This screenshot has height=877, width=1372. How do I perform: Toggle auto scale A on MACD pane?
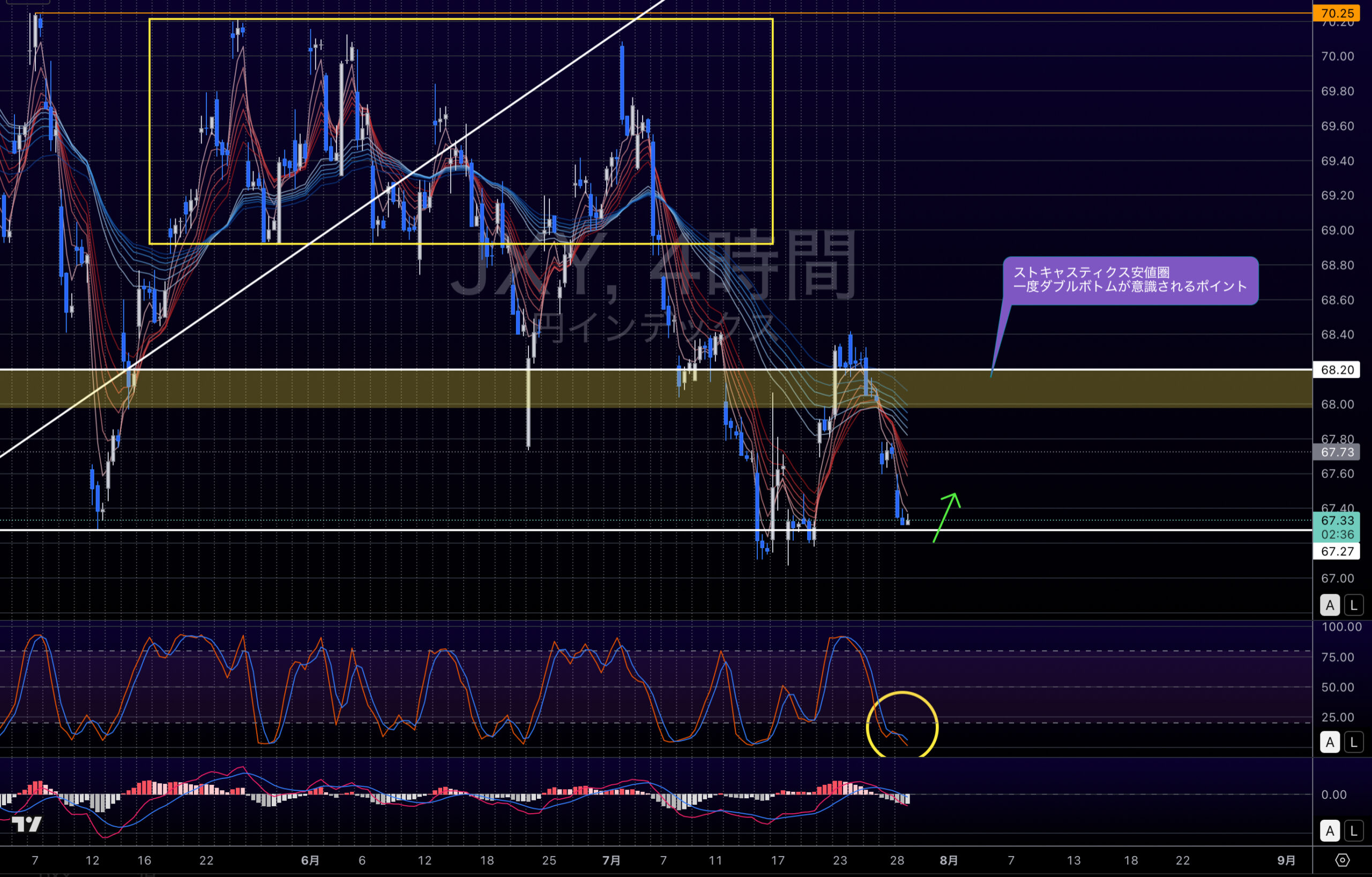[x=1330, y=831]
